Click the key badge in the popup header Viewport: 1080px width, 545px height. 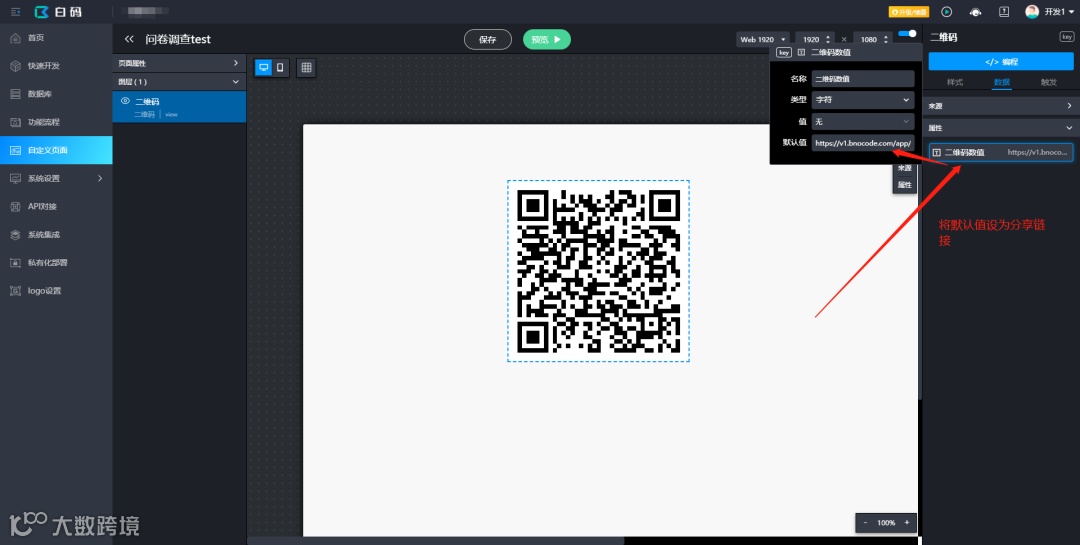coord(784,52)
